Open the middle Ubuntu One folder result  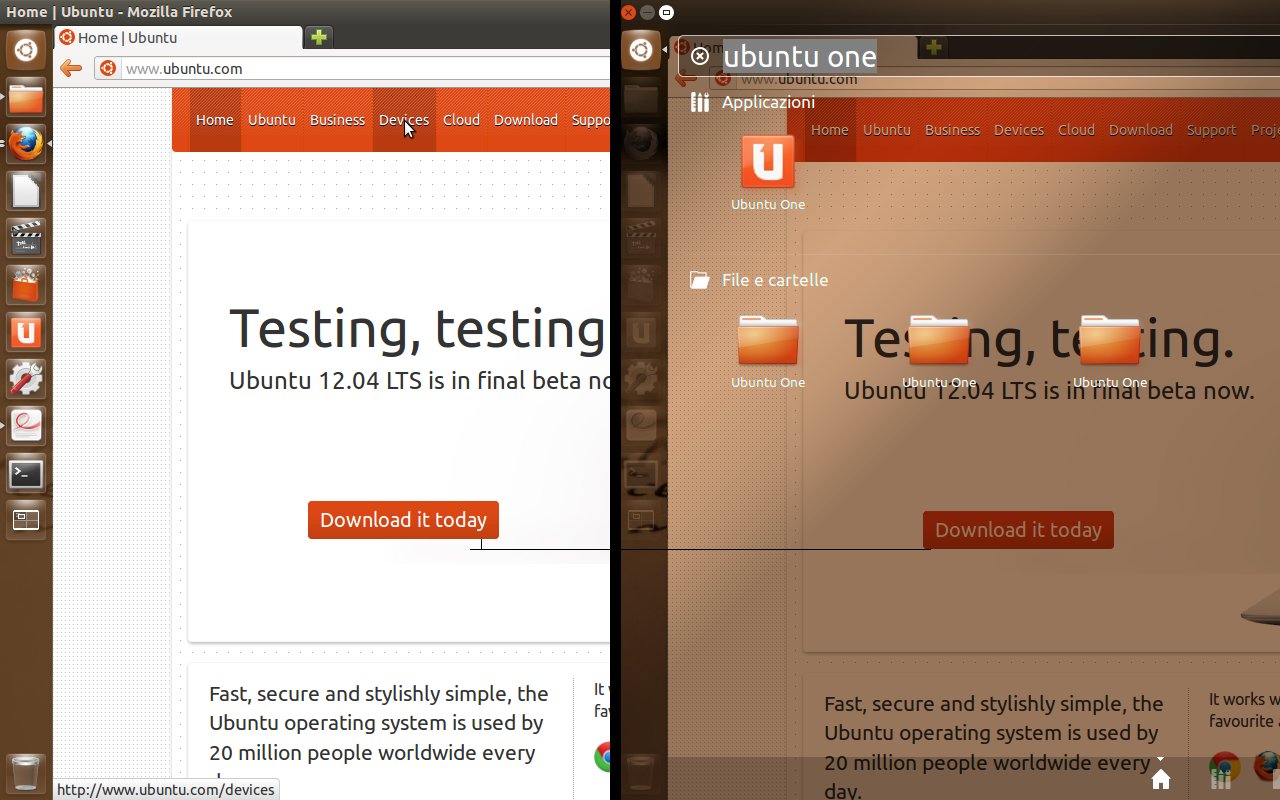point(939,351)
